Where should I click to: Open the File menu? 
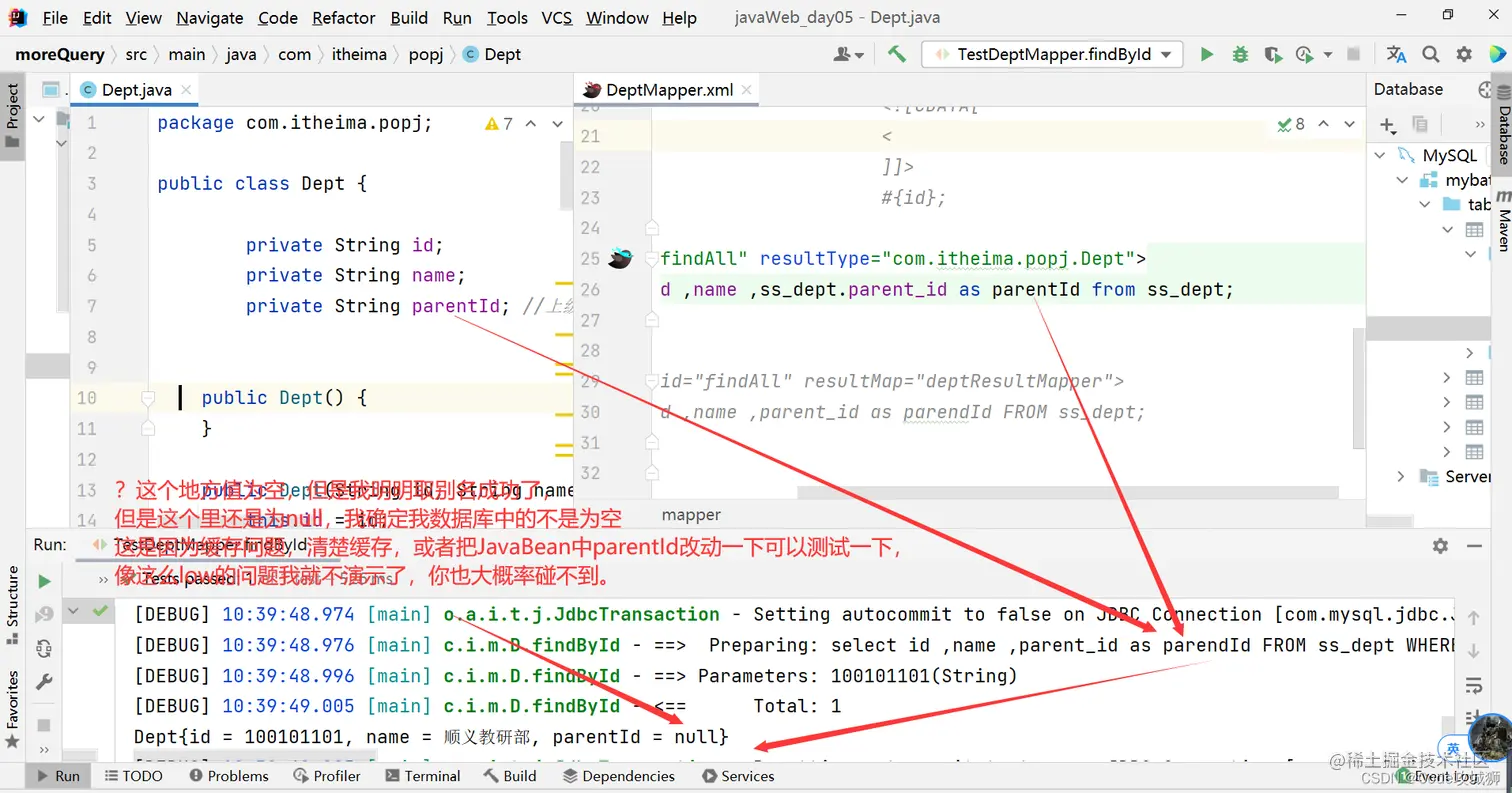55,17
